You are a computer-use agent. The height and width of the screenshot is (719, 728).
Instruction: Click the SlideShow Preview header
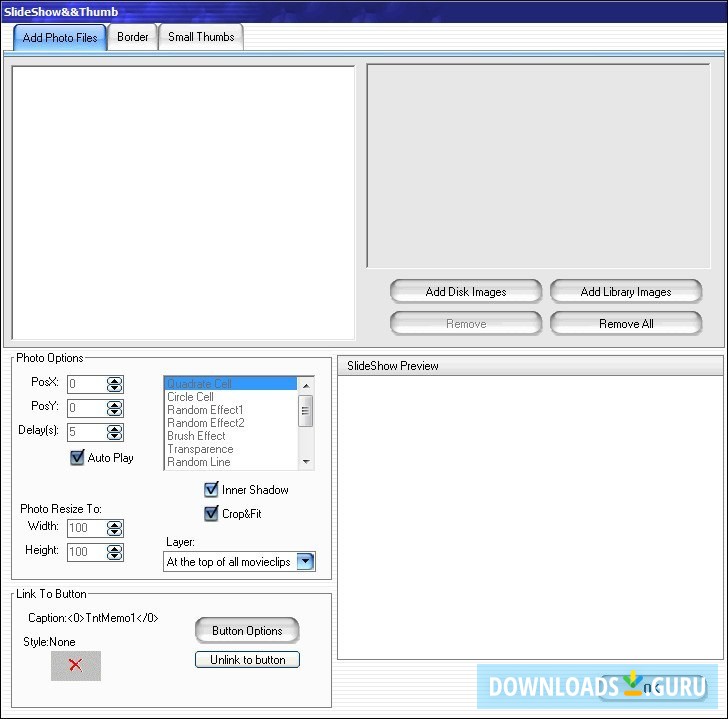(x=530, y=366)
